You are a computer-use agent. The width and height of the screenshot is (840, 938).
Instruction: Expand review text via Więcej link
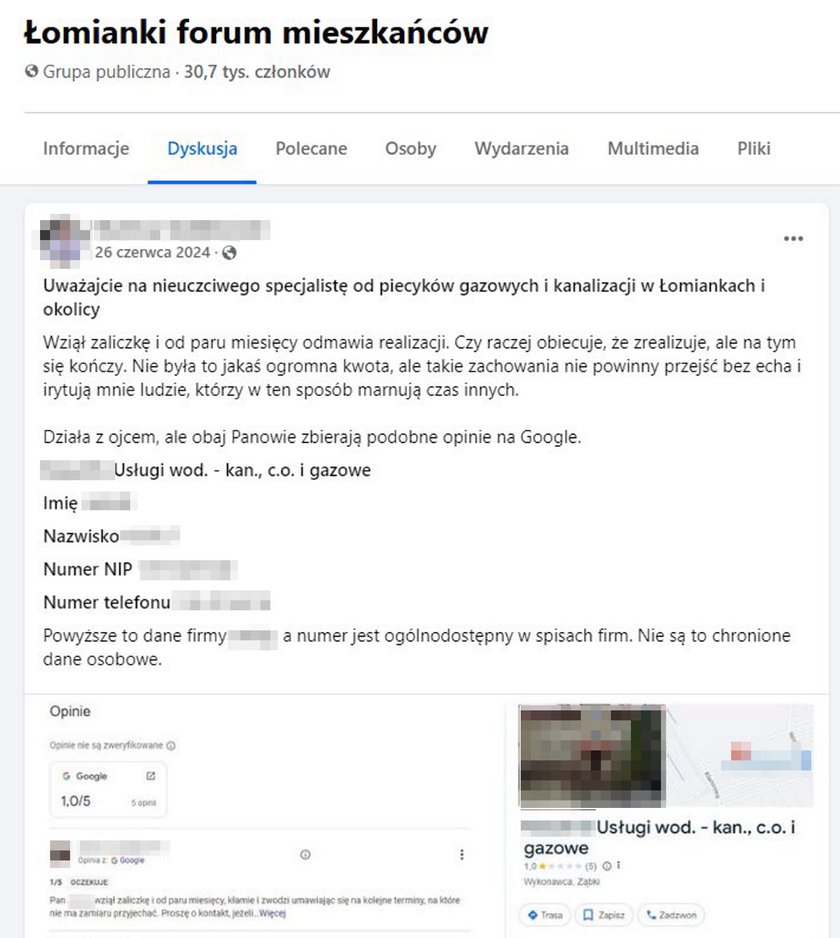coord(273,913)
